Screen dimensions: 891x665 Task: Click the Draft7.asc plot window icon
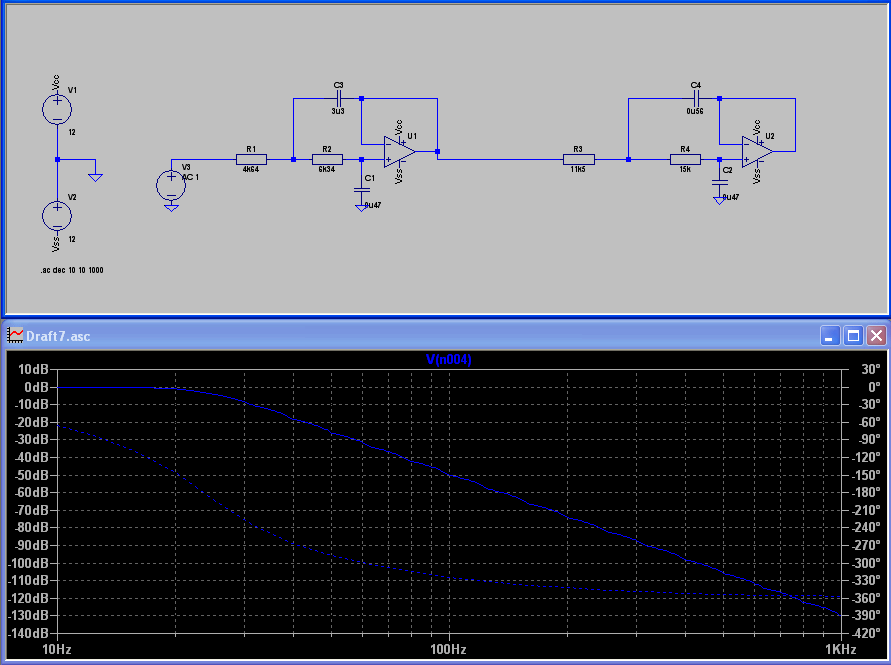(15, 335)
